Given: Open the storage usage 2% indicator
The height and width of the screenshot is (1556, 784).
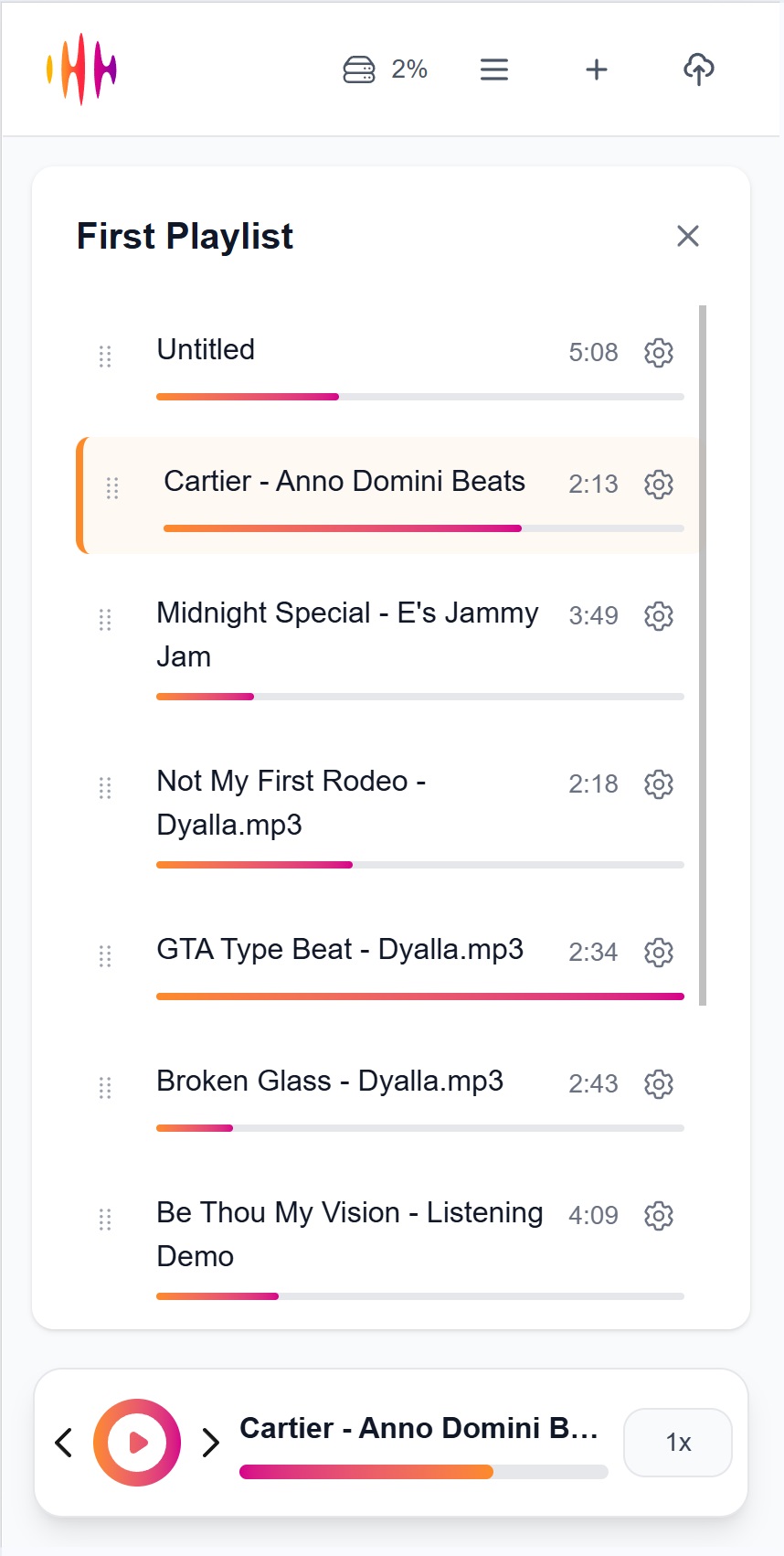Looking at the screenshot, I should point(385,69).
